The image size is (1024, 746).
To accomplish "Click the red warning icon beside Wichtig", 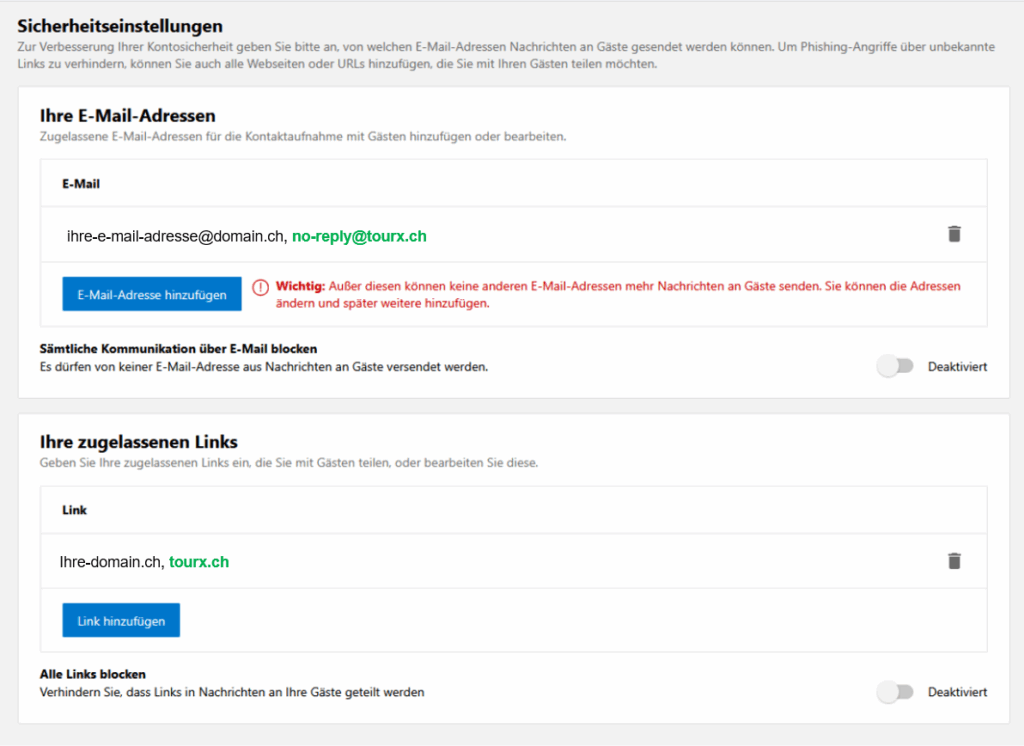I will tap(261, 287).
